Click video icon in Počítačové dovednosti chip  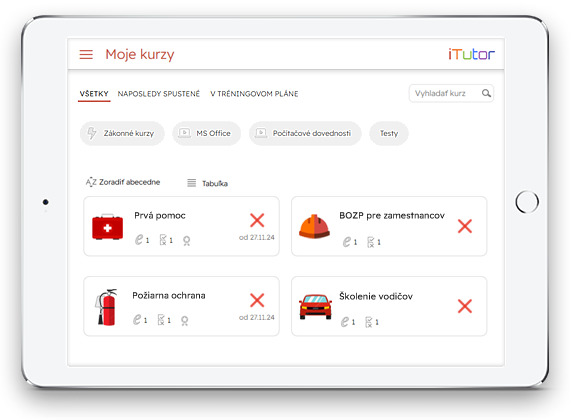261,133
